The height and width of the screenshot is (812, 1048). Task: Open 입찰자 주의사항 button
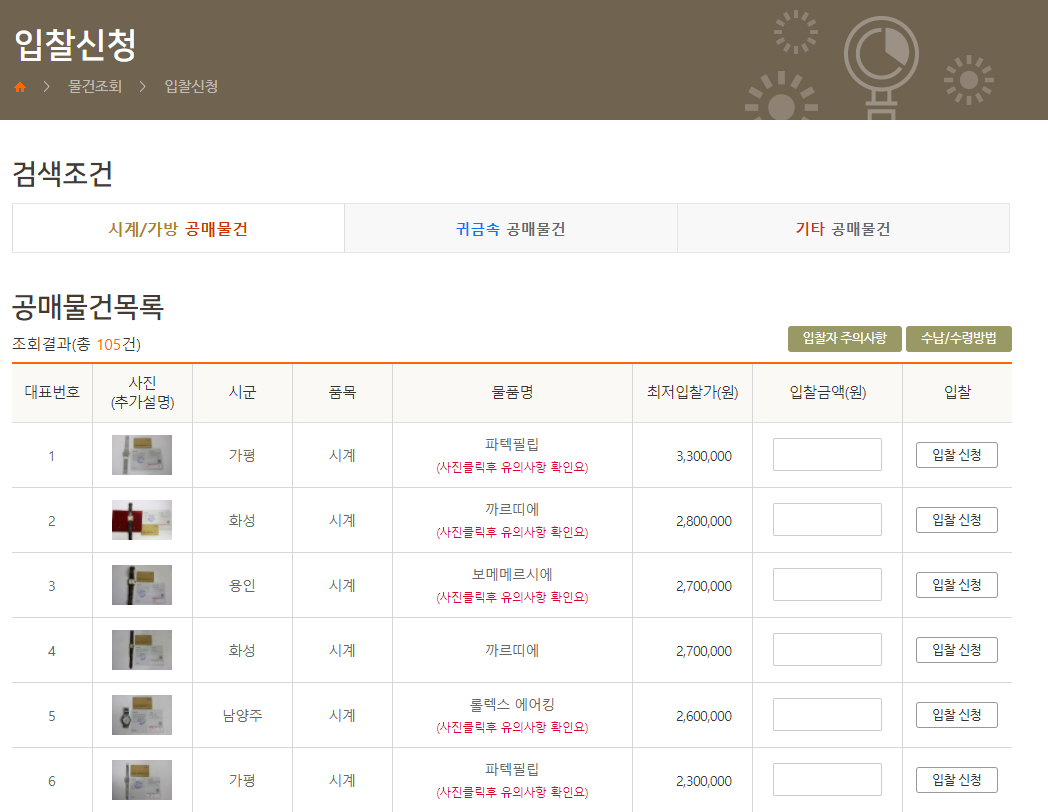(845, 338)
